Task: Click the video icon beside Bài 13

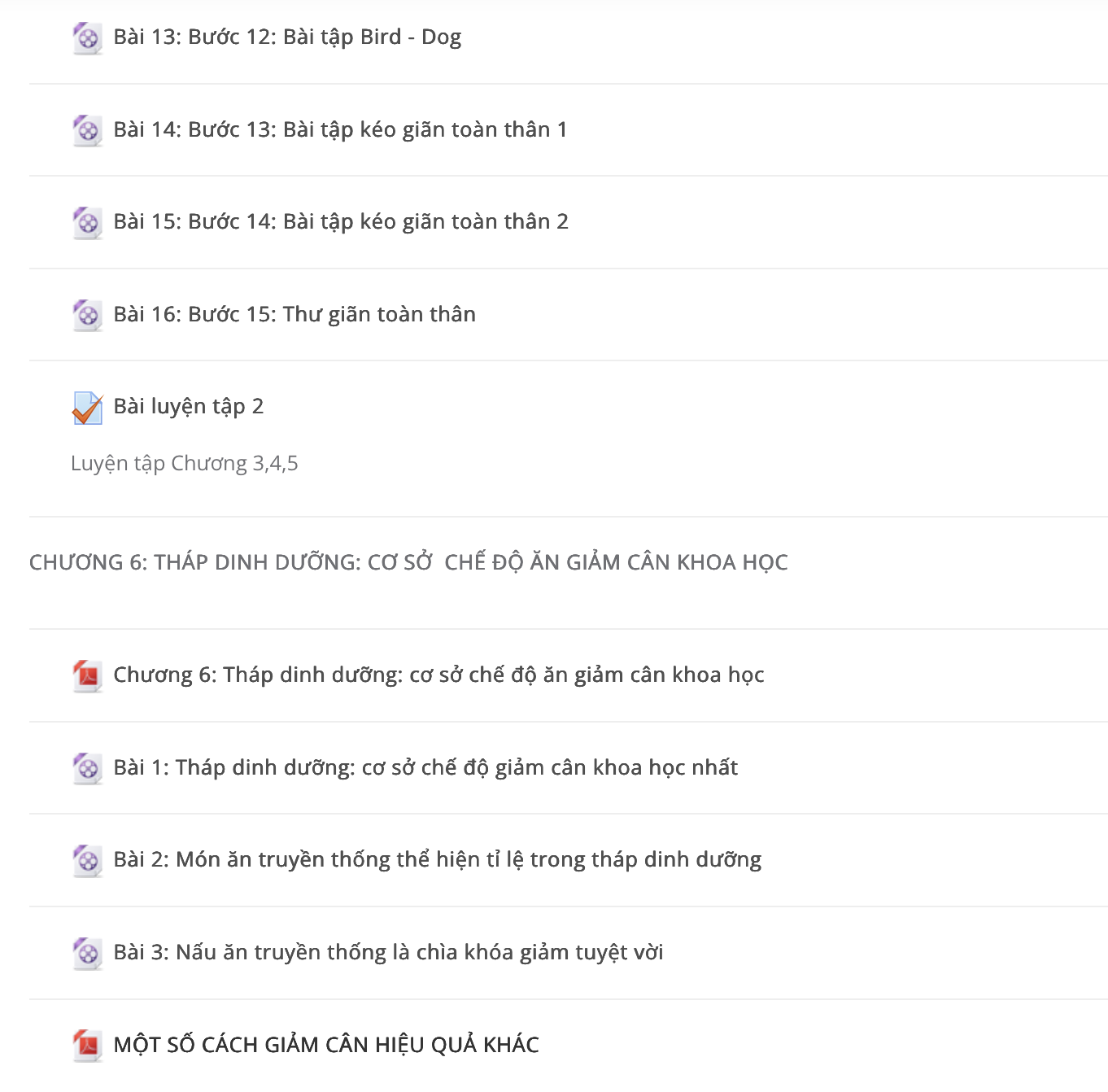Action: point(87,38)
